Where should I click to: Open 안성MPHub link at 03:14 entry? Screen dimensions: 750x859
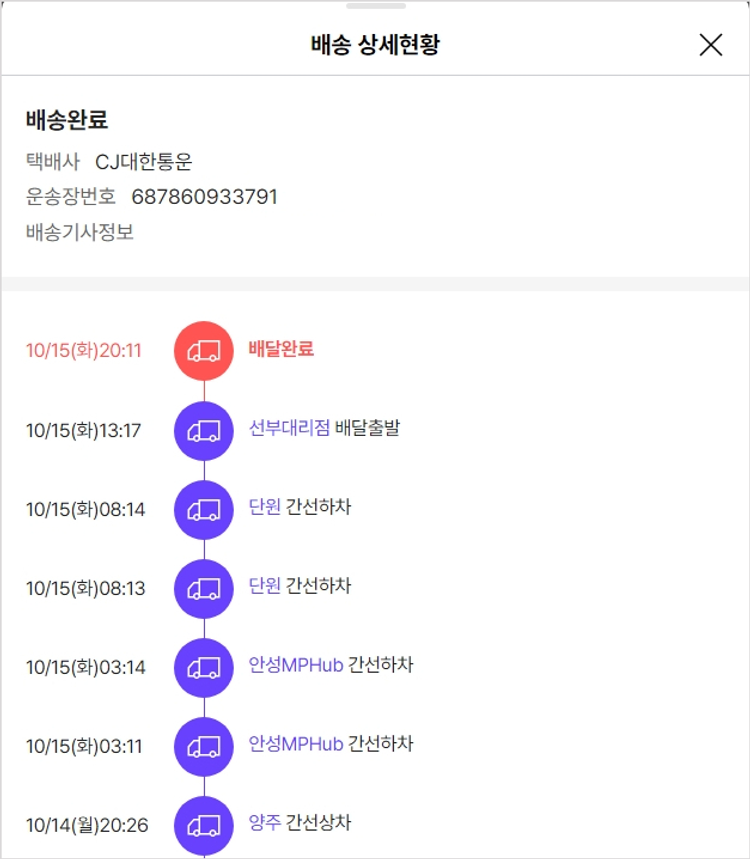296,665
